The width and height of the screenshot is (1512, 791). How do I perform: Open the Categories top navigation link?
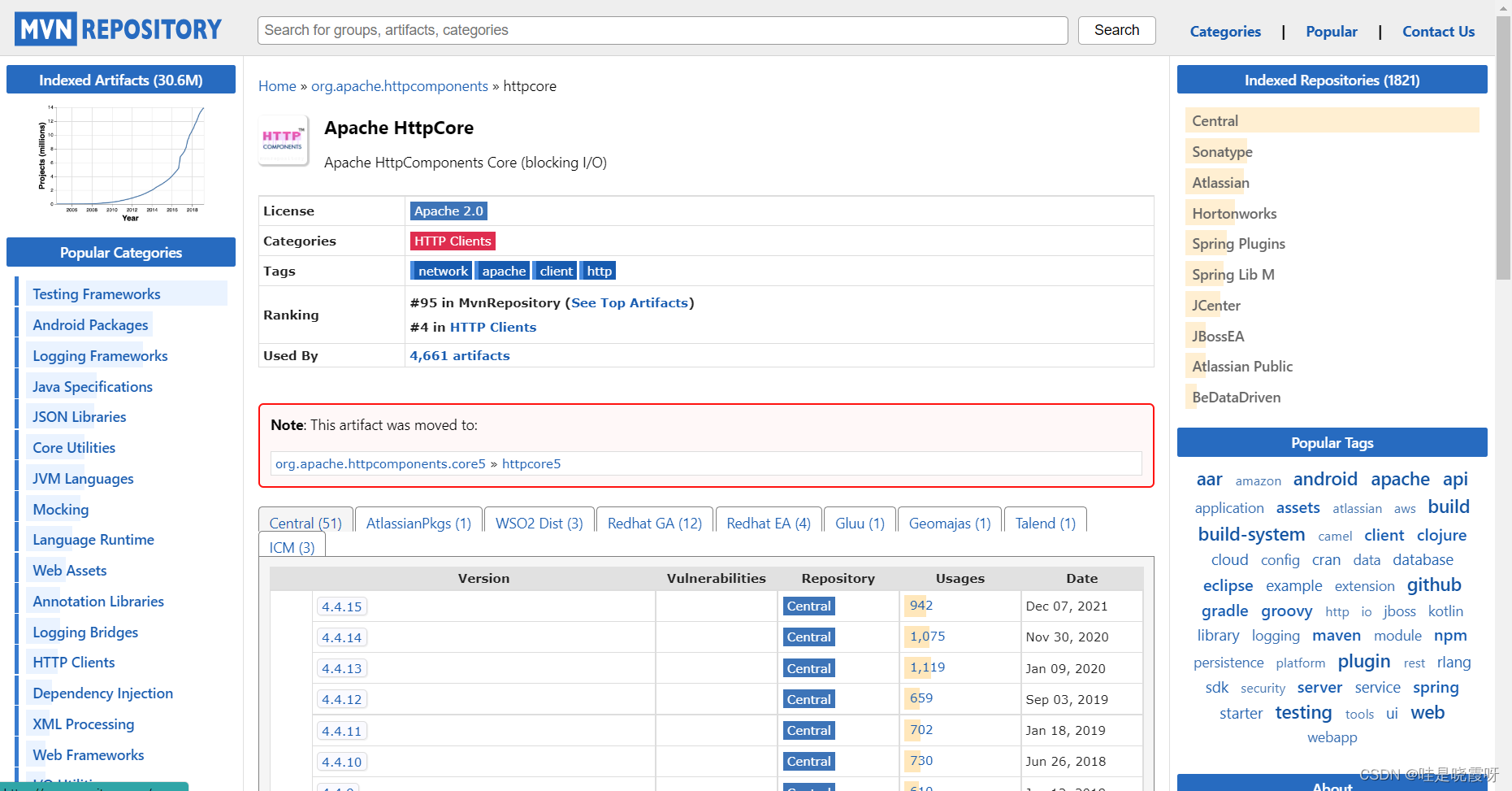click(1225, 32)
